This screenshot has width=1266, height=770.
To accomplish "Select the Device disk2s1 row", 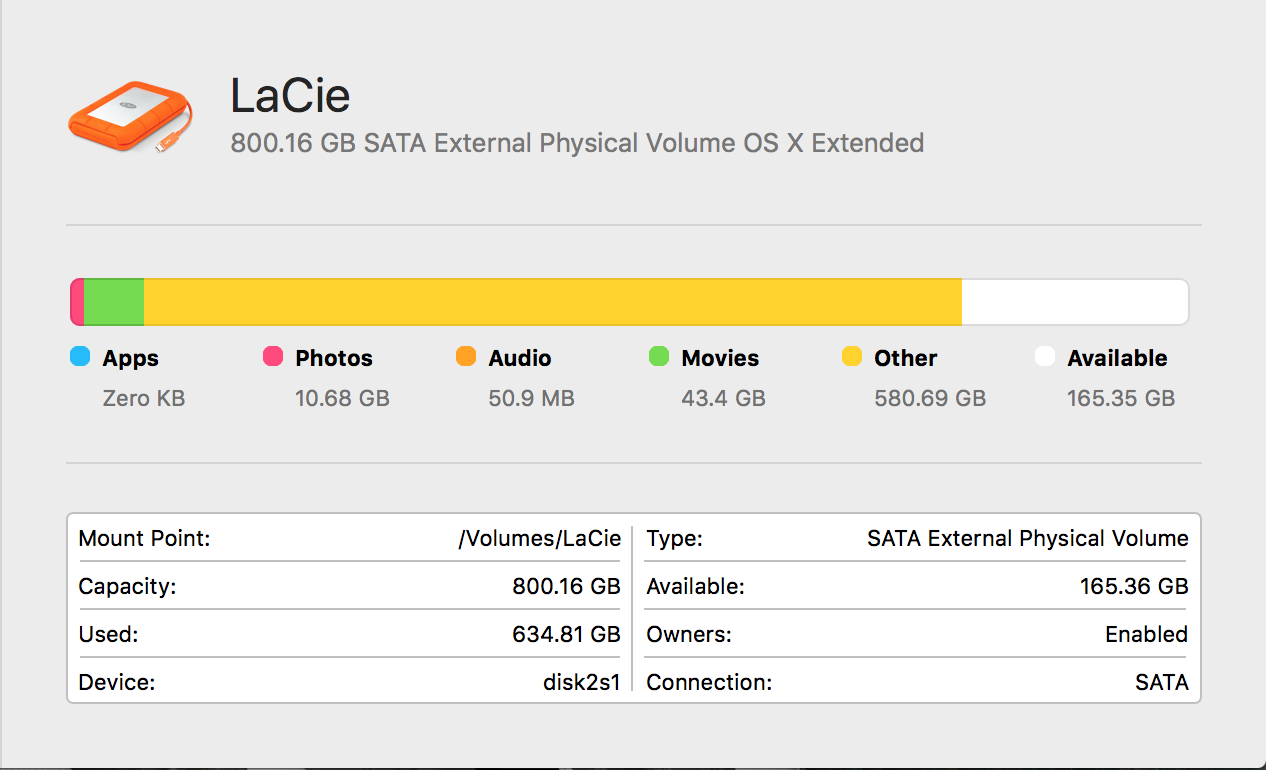I will pos(349,683).
